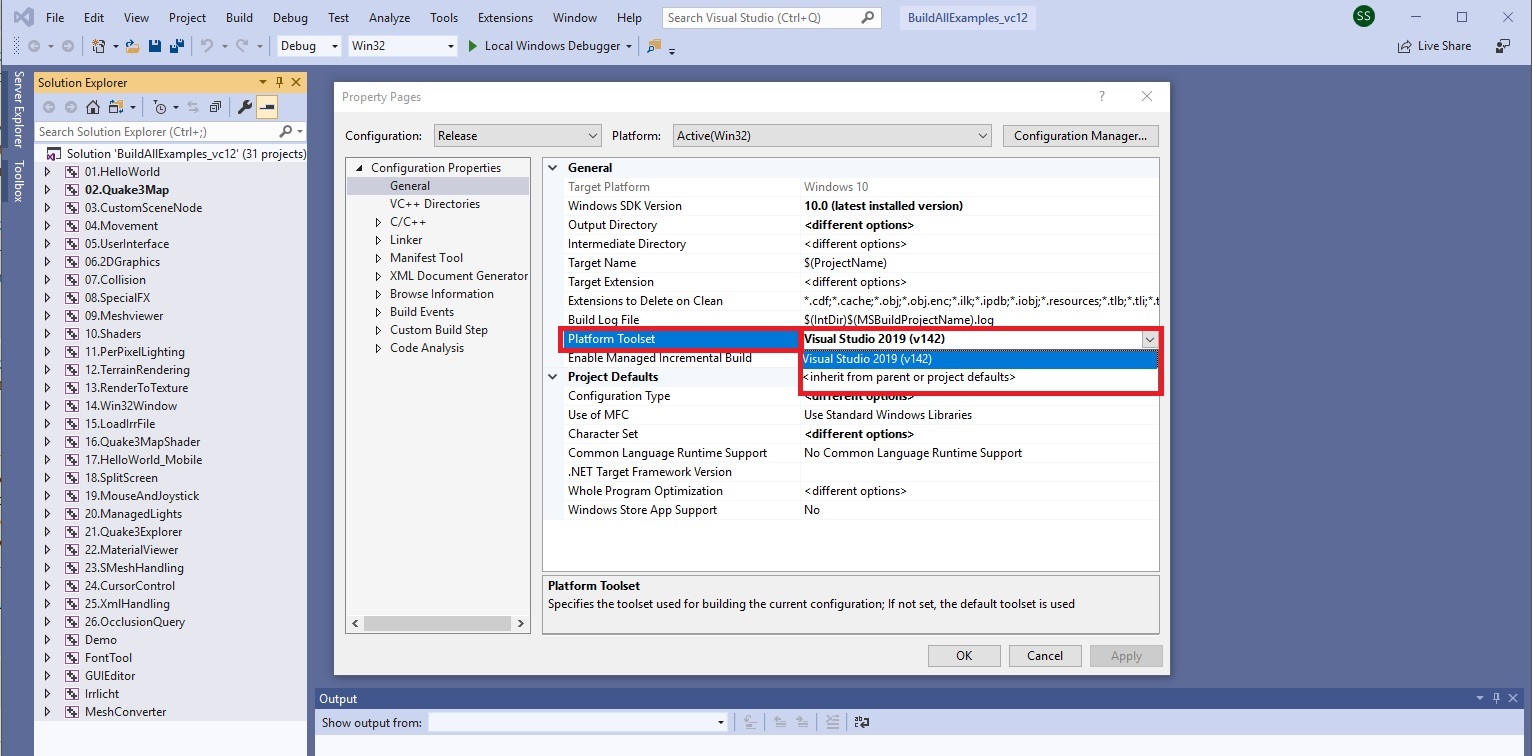Click the Visual Studio logo icon
Viewport: 1532px width, 756px height.
[22, 17]
